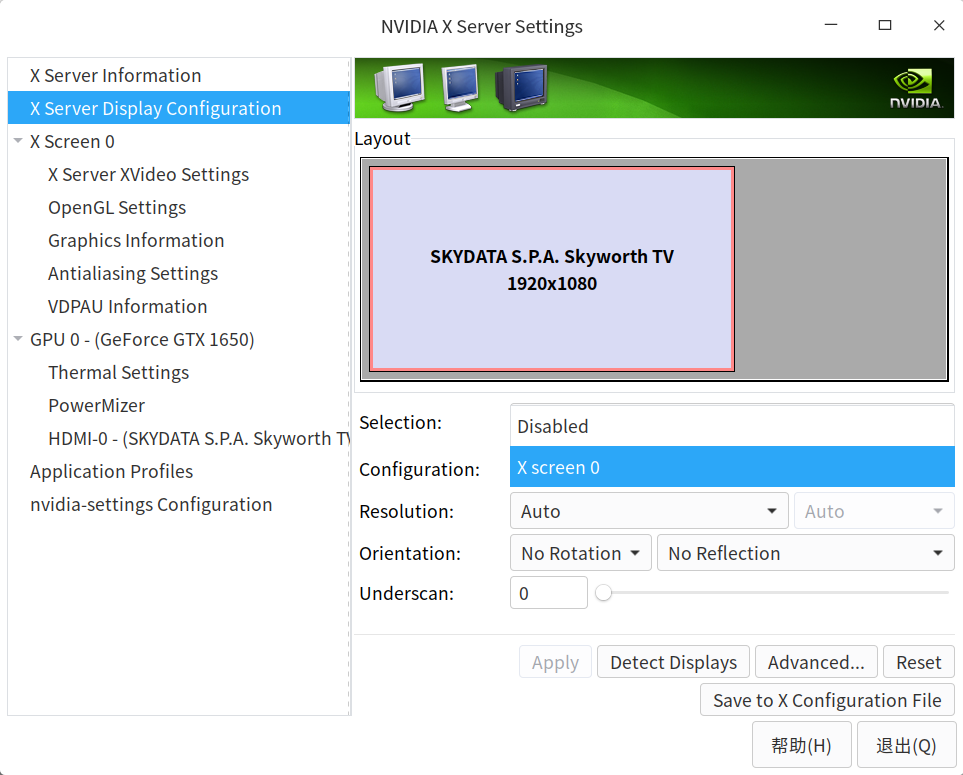
Task: Click the 帮助(H) help button
Action: point(801,745)
